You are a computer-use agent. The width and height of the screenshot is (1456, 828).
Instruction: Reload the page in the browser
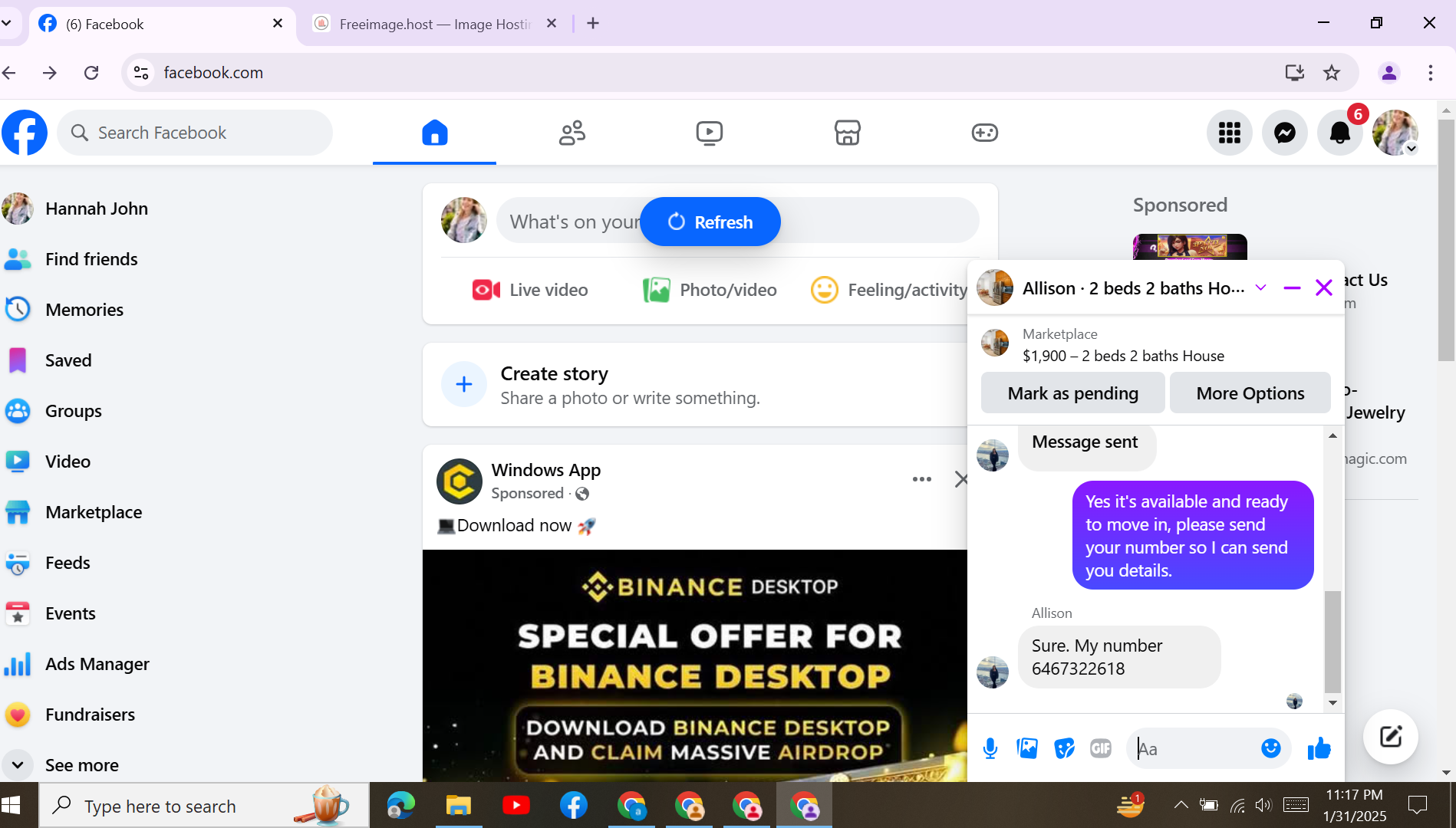(91, 72)
